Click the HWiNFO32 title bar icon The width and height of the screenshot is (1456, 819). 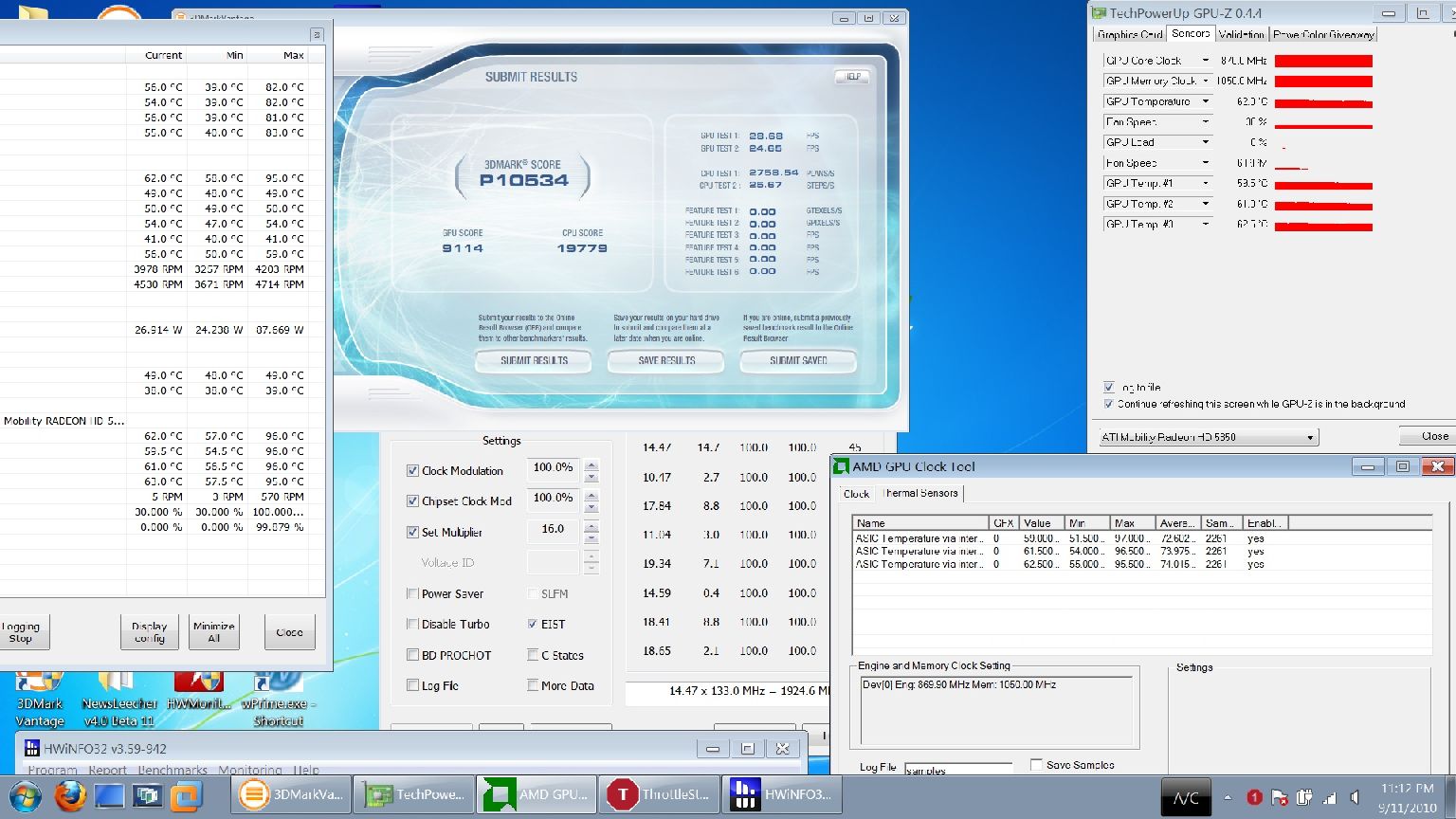click(30, 749)
